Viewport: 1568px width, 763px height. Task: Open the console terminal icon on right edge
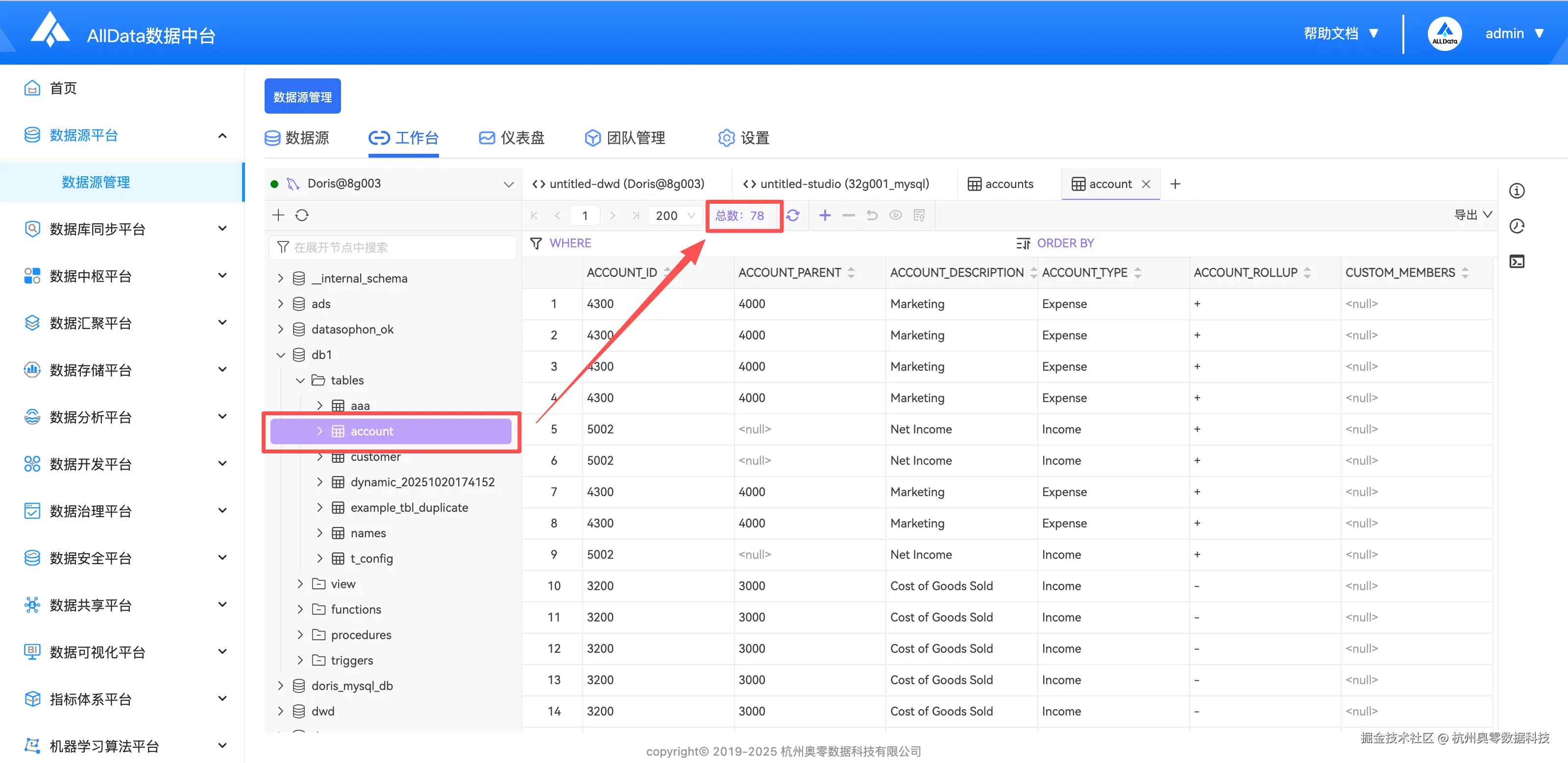pyautogui.click(x=1516, y=262)
